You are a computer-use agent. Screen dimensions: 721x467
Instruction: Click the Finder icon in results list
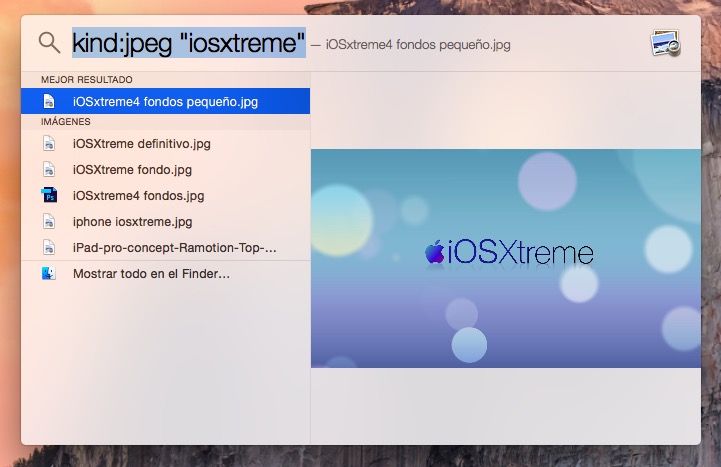49,273
